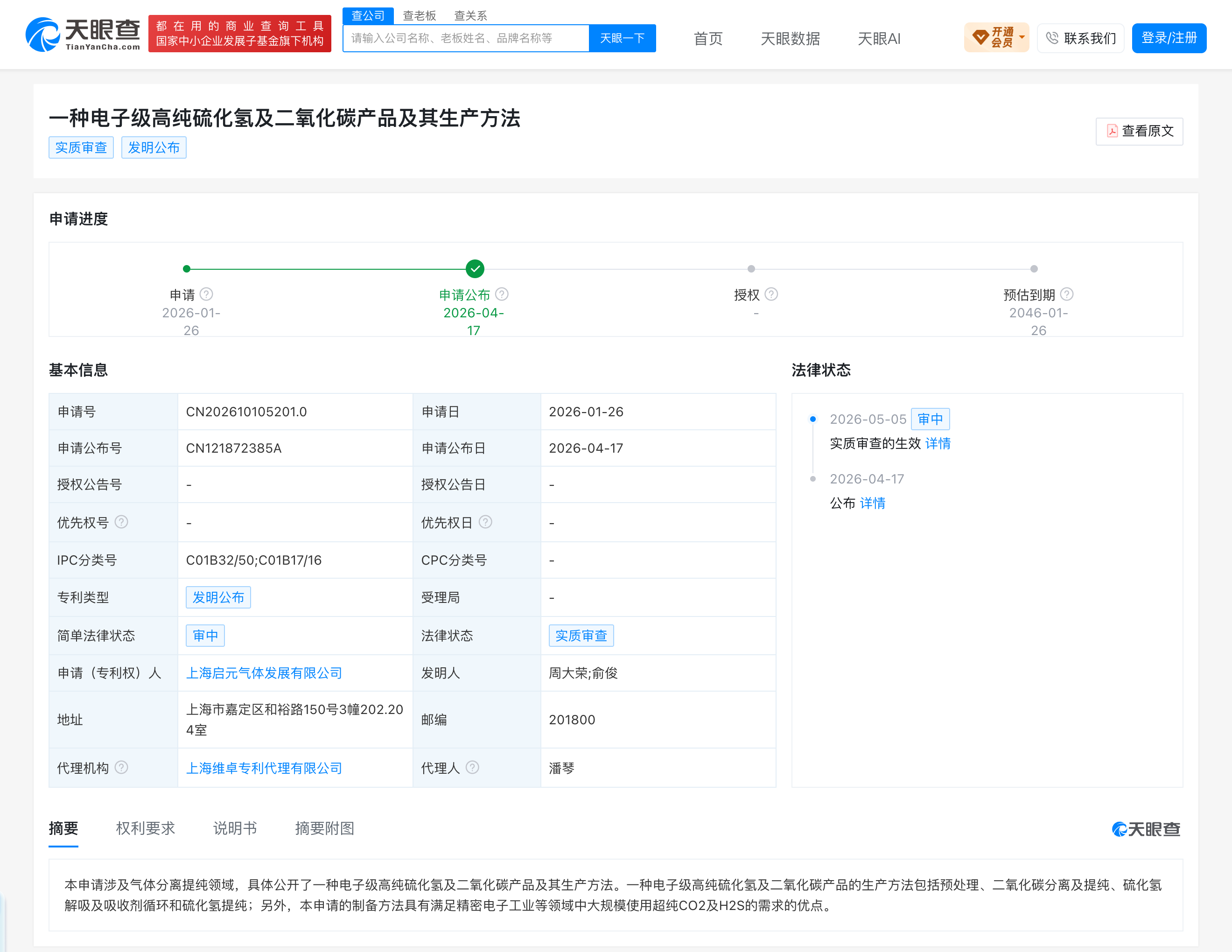Click help icon beside 优先权号
The height and width of the screenshot is (952, 1232).
(x=121, y=522)
